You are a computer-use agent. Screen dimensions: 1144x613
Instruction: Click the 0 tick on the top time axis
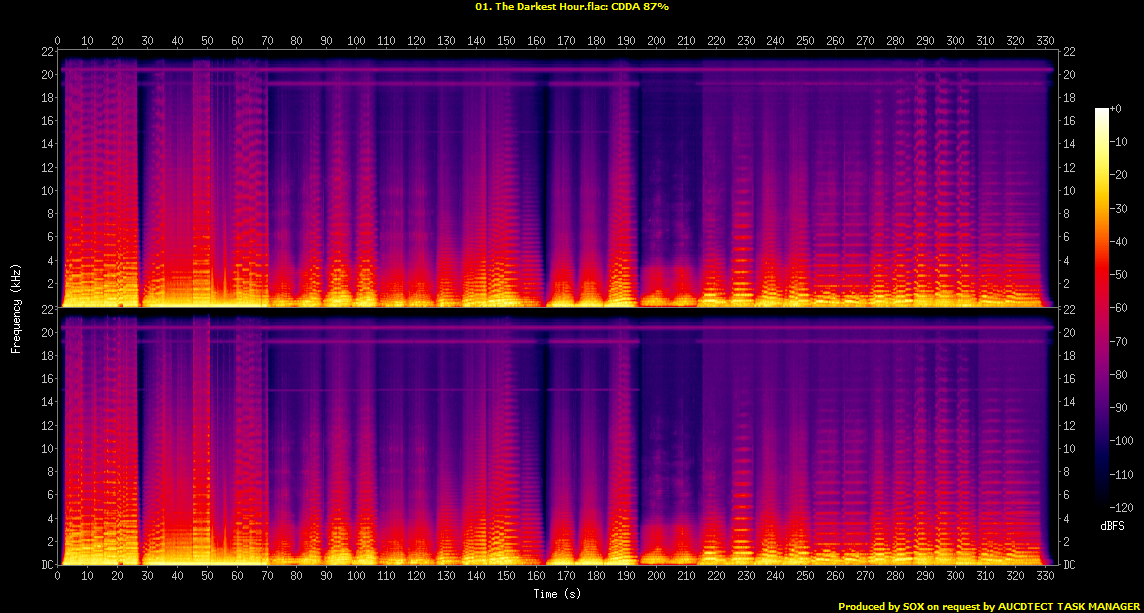tap(58, 41)
